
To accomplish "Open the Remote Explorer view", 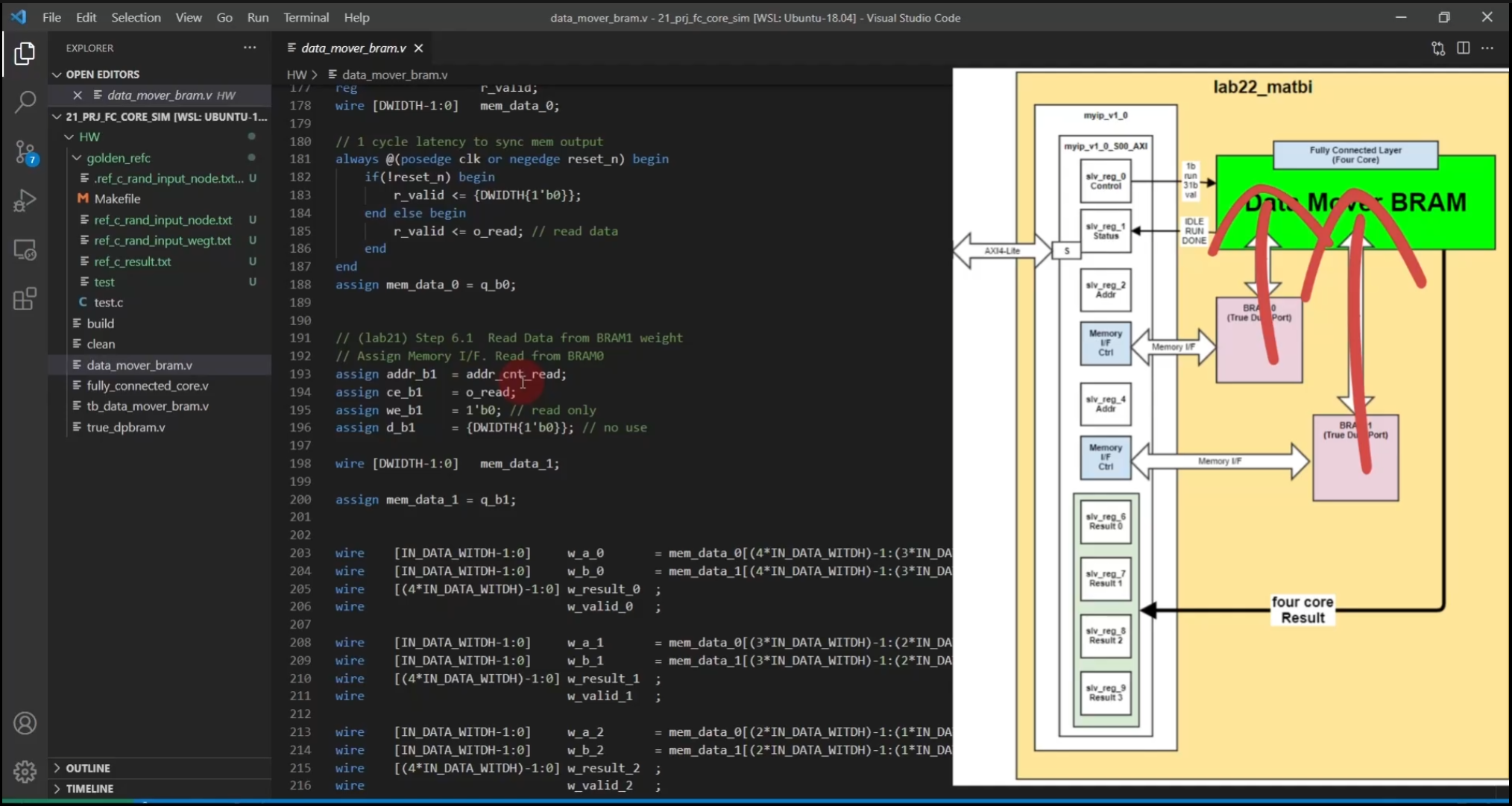I will (x=25, y=251).
